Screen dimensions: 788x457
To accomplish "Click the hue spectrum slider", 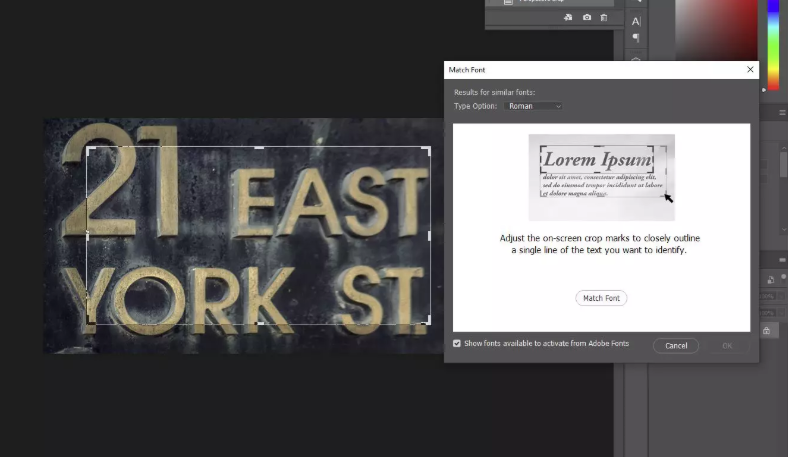I will [x=773, y=44].
